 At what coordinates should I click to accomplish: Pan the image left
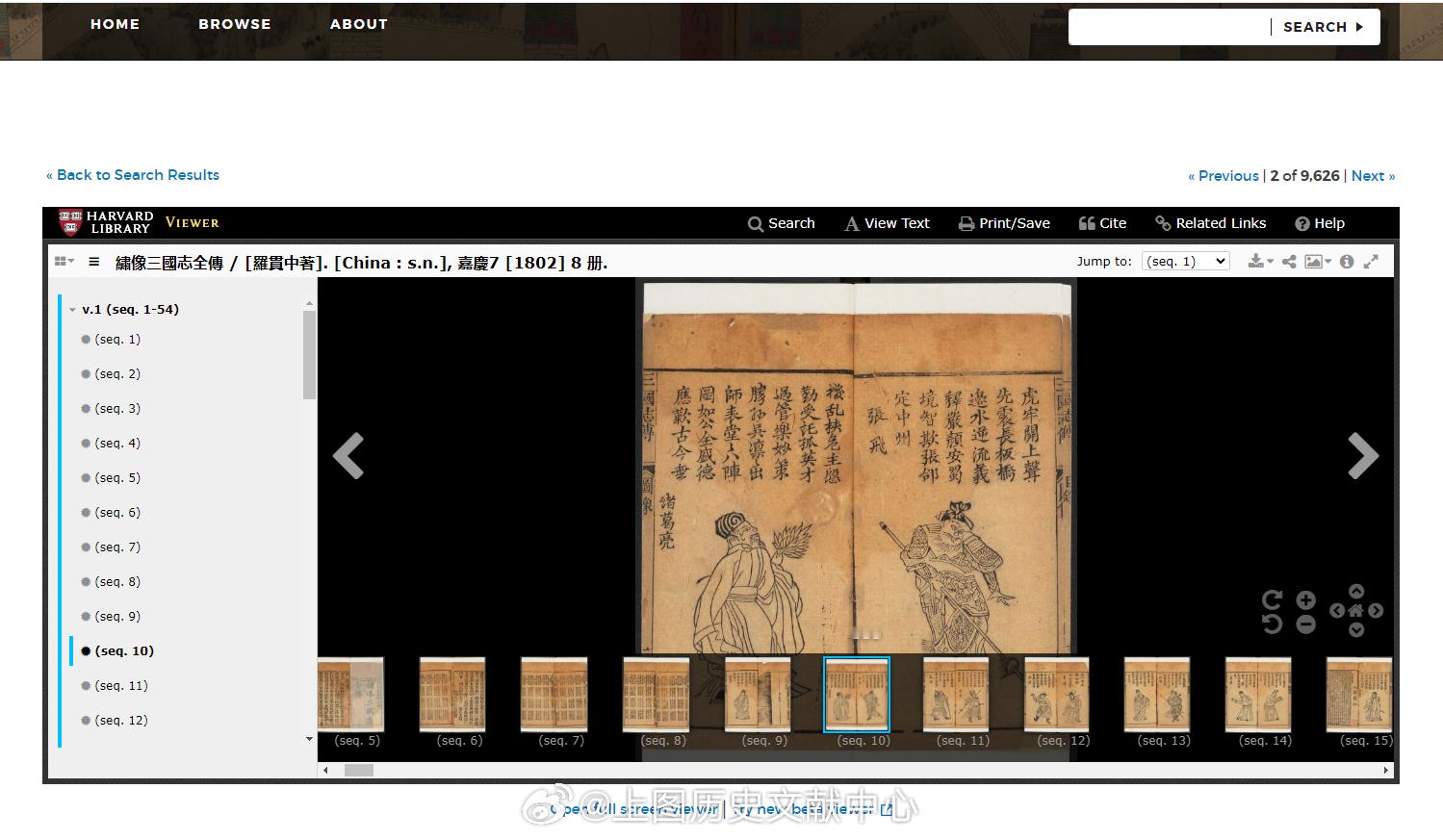(x=1337, y=610)
